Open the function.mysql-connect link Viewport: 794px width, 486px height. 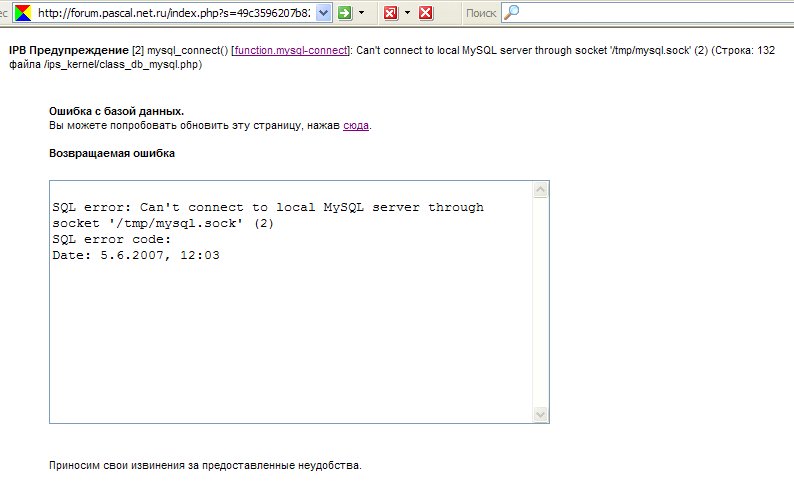pos(289,49)
